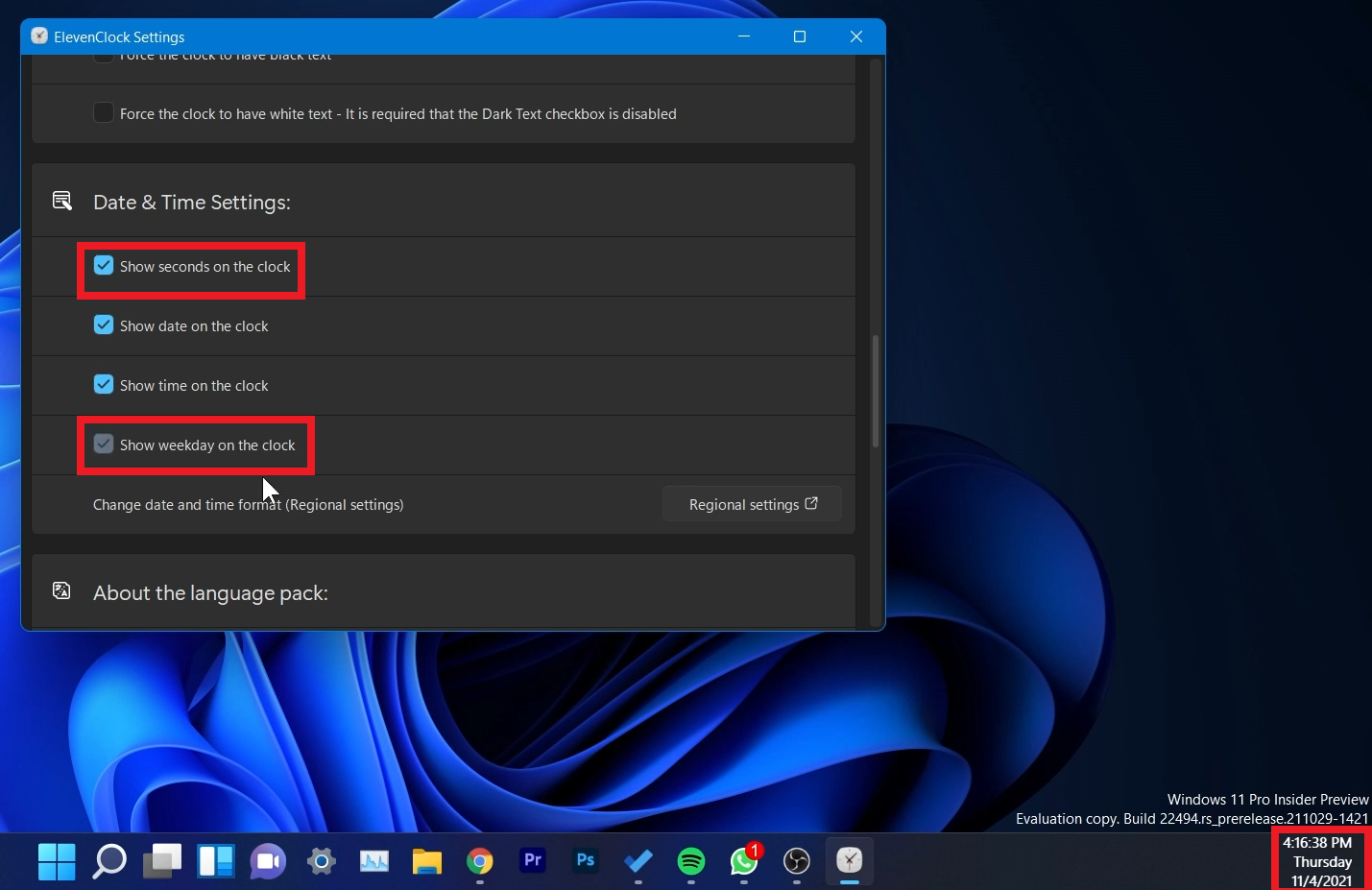Open Adobe Photoshop from taskbar
1372x890 pixels.
click(586, 861)
